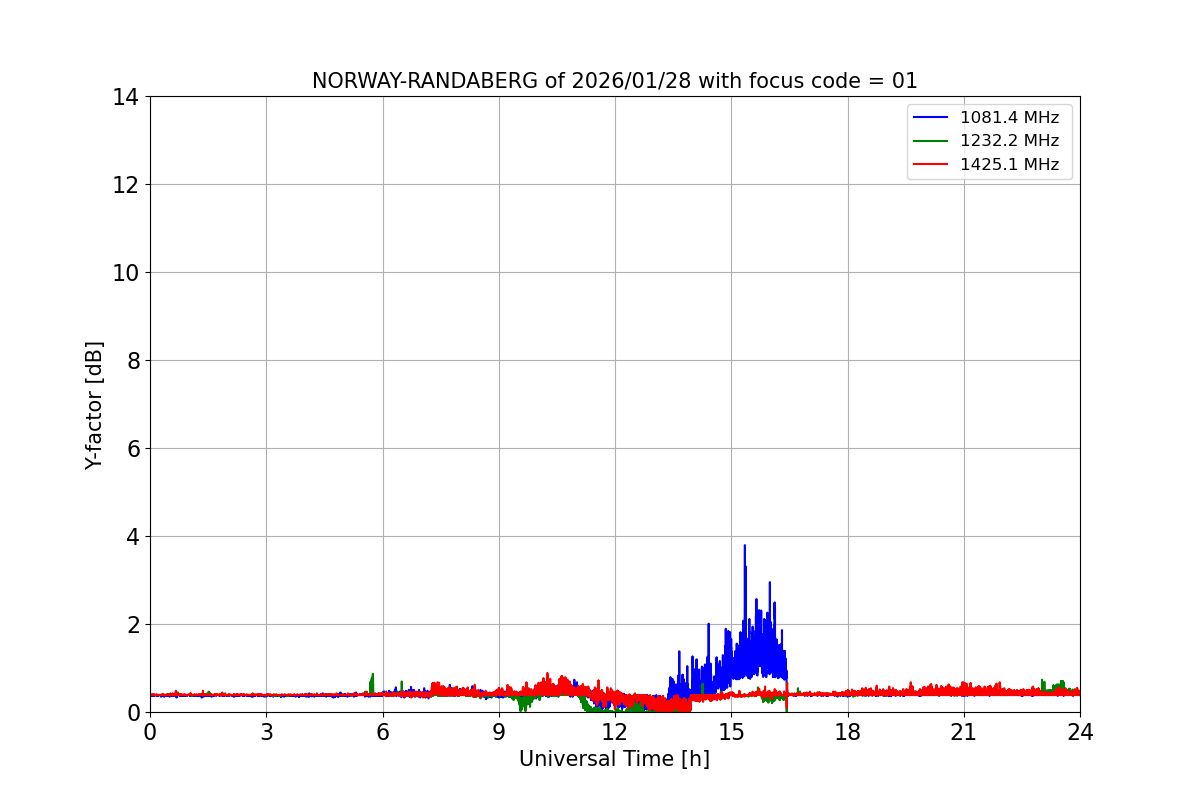The width and height of the screenshot is (1200, 800).
Task: Click the x-axis tick label '21'
Action: pyautogui.click(x=964, y=732)
